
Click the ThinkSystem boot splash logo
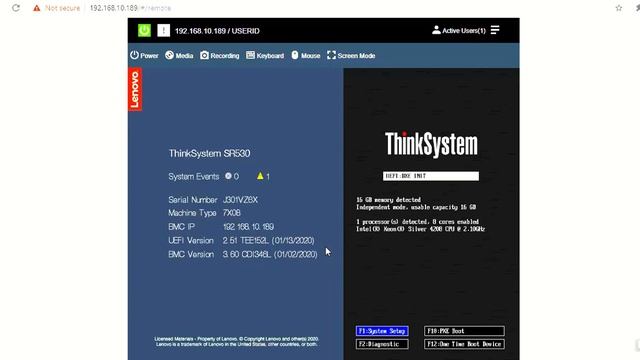(431, 144)
